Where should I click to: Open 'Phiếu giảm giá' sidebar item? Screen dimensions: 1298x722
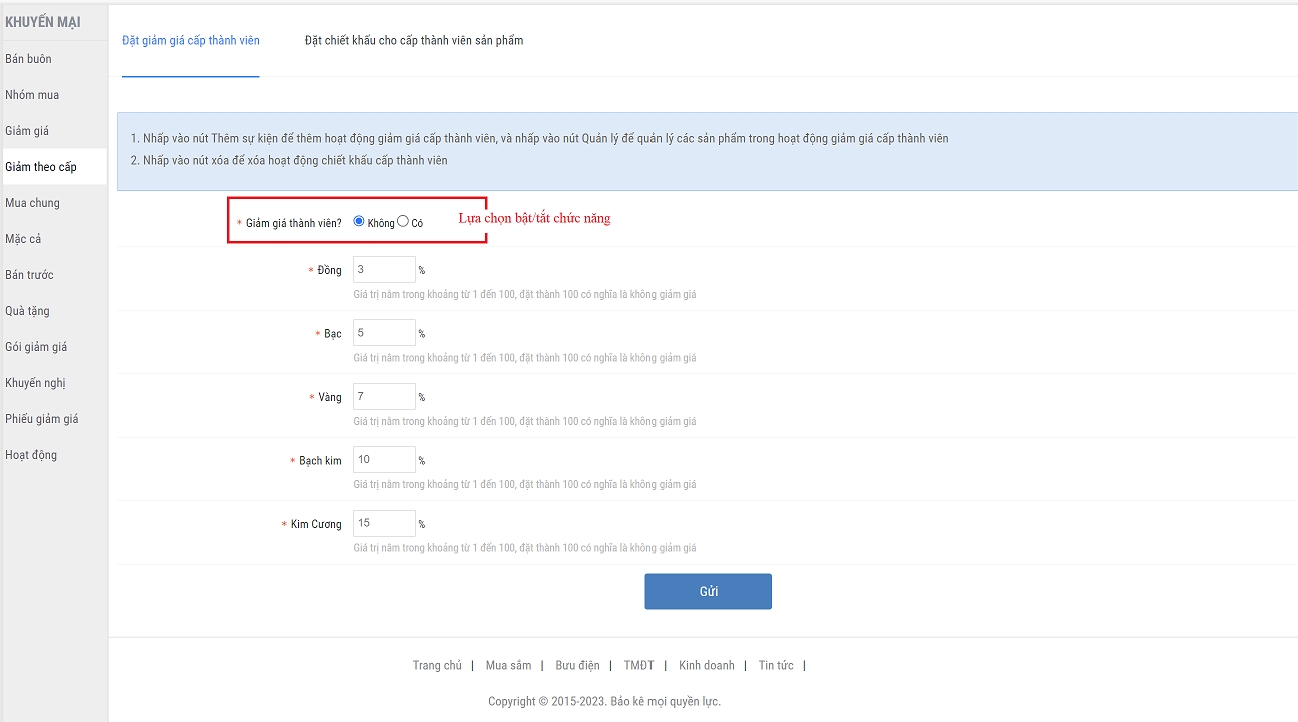coord(41,419)
